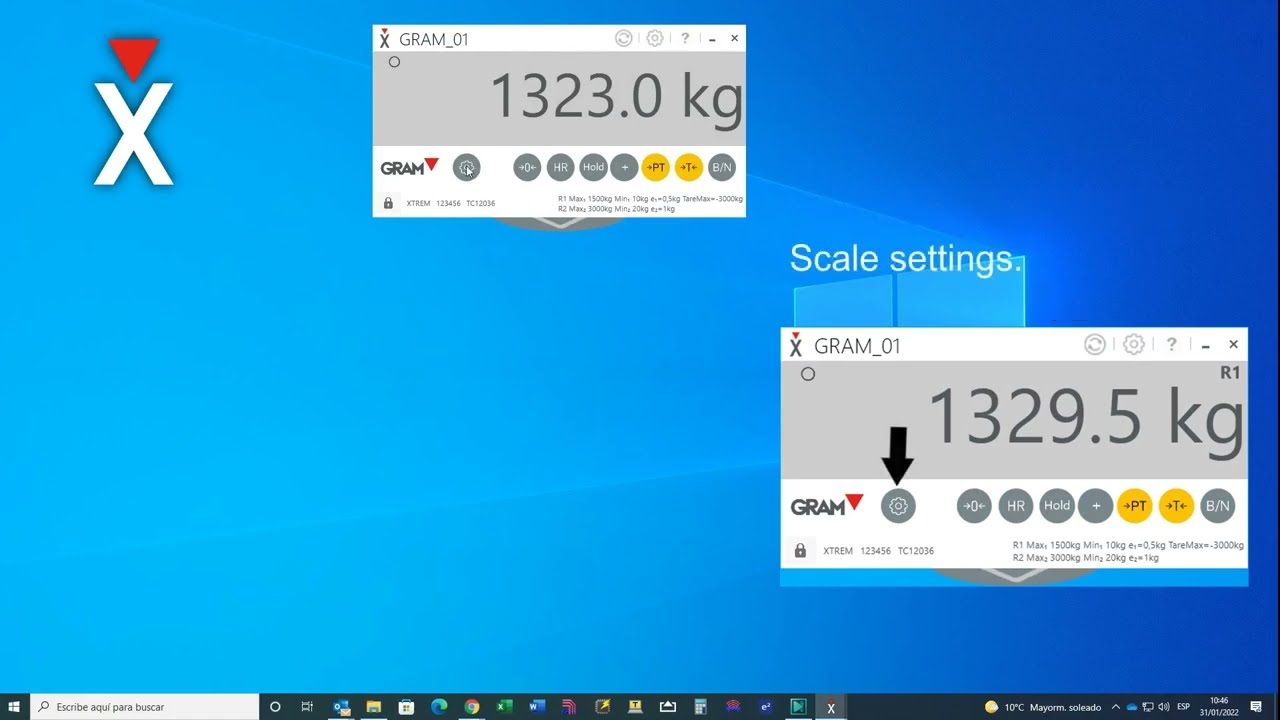
Task: Open scale settings gear in large GRAM_01 window
Action: click(x=898, y=506)
